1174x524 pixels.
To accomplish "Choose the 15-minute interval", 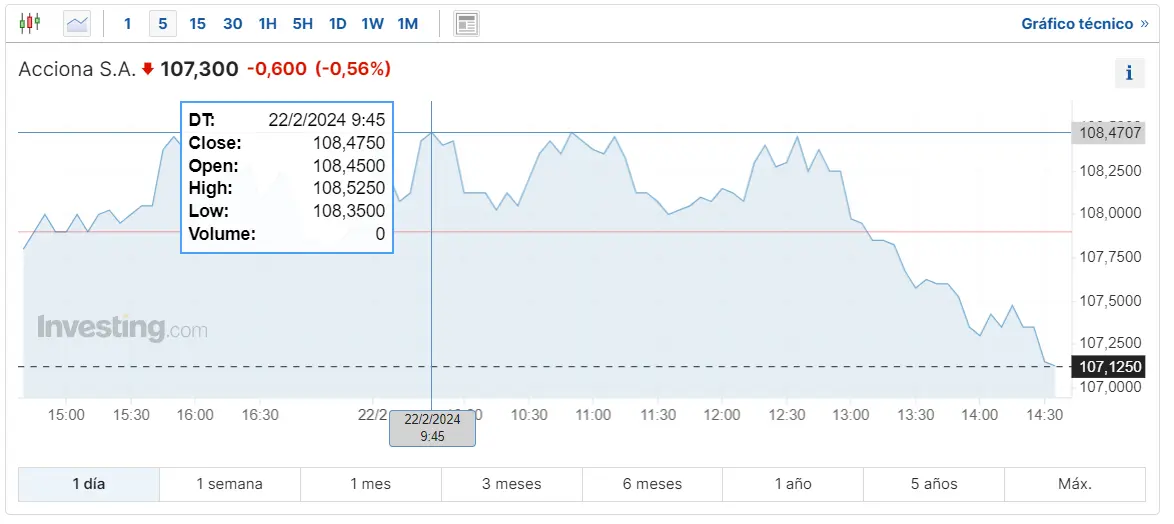I will (197, 23).
